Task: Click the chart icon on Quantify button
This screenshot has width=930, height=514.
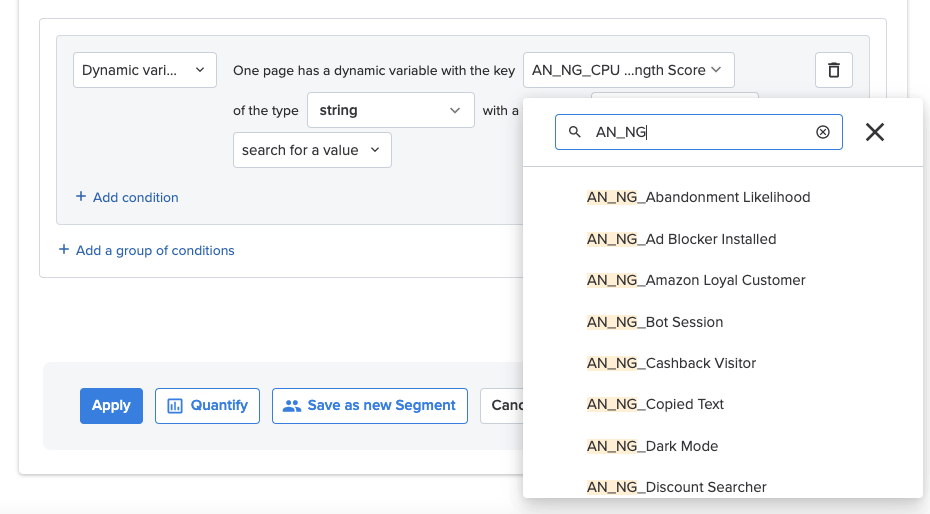Action: [175, 406]
